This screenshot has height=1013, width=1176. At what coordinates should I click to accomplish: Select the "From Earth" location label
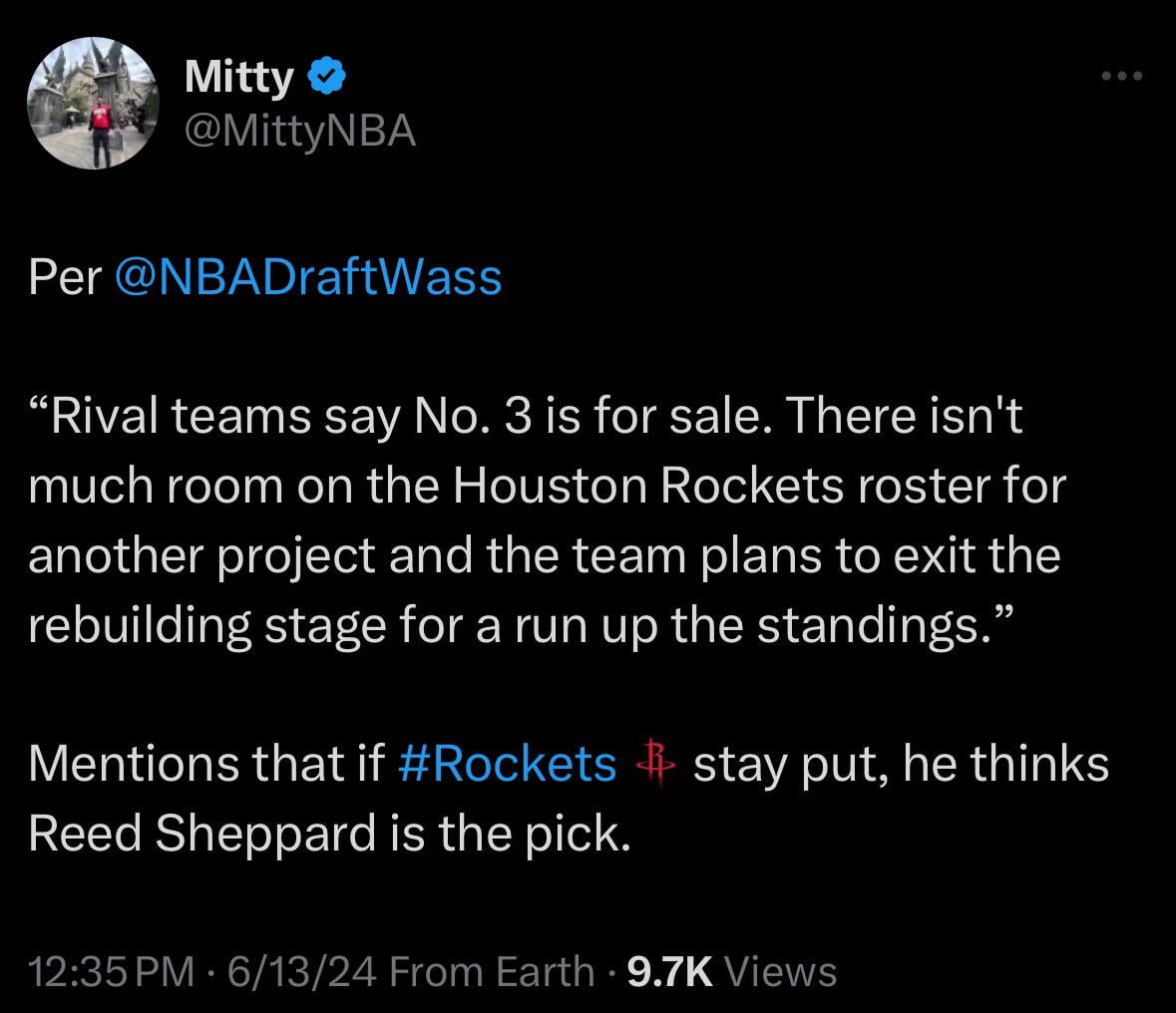tap(492, 970)
